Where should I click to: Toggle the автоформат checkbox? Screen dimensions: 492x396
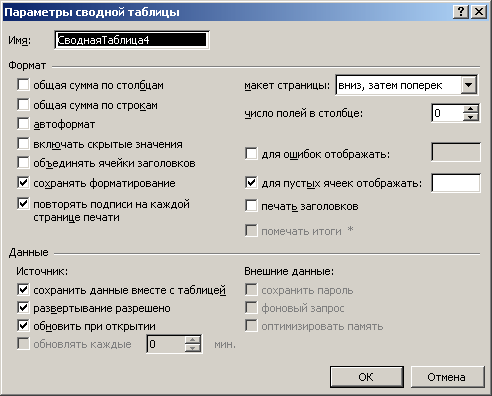[x=23, y=124]
